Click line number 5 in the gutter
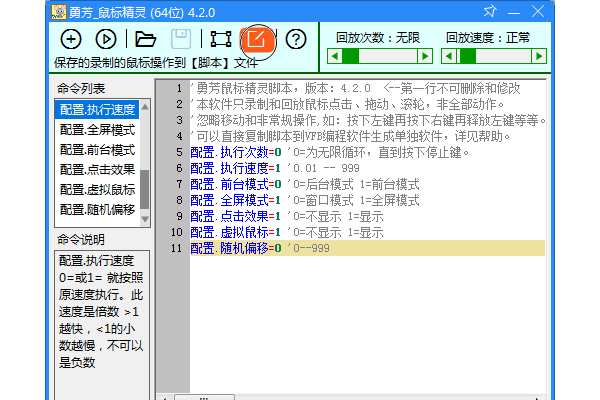The height and width of the screenshot is (400, 600). coord(179,152)
